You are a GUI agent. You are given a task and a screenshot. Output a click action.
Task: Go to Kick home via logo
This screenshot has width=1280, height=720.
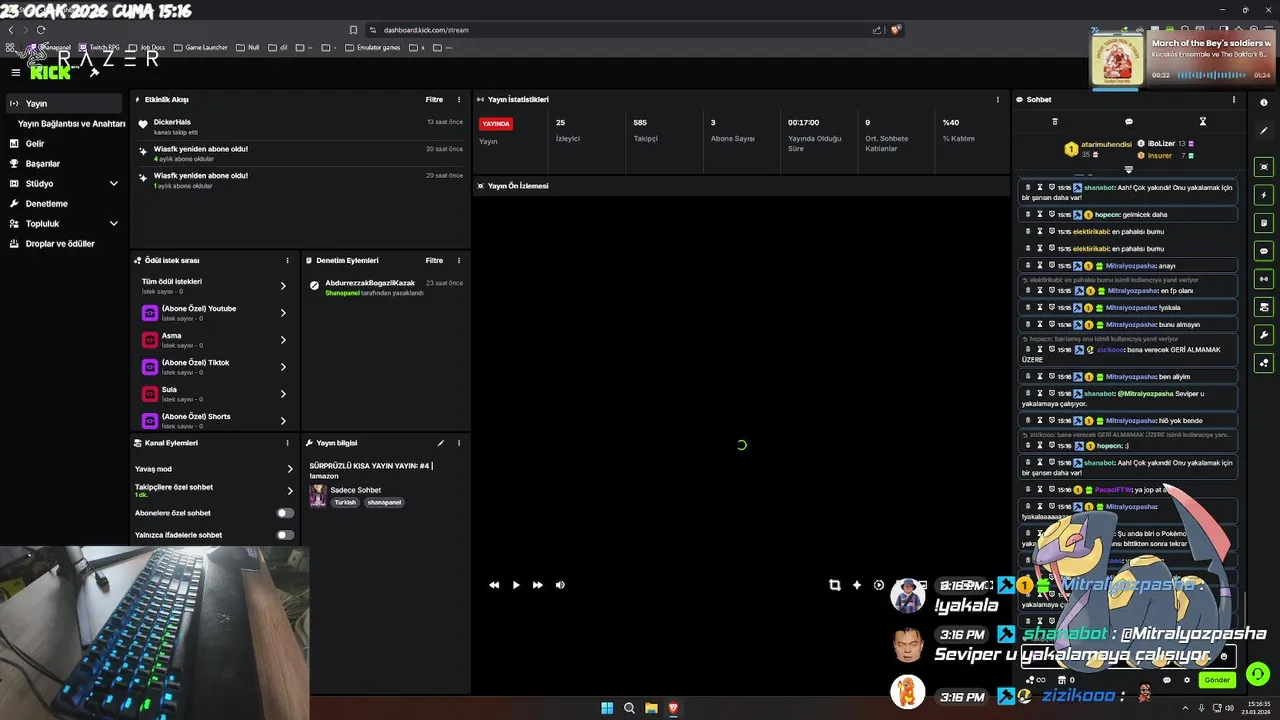[x=50, y=72]
